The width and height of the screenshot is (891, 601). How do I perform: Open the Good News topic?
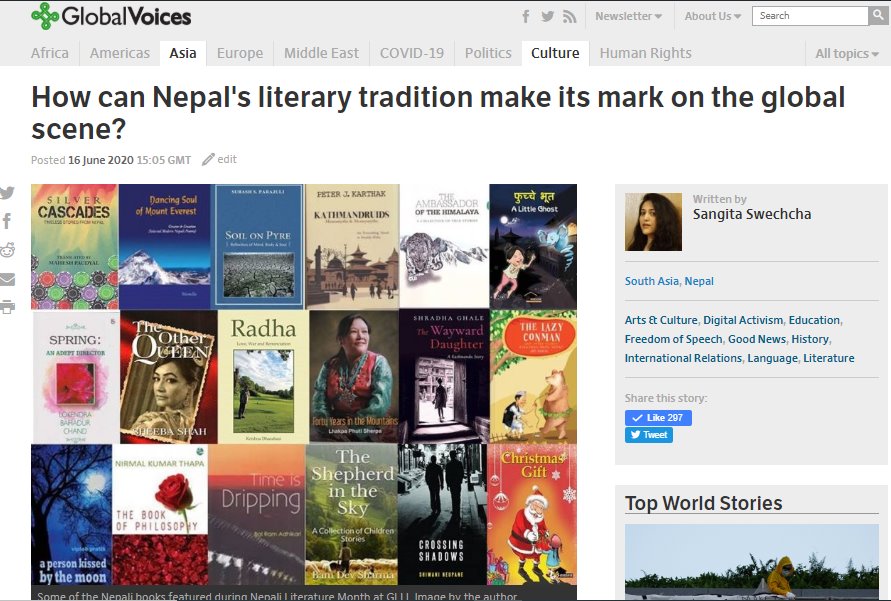click(757, 339)
